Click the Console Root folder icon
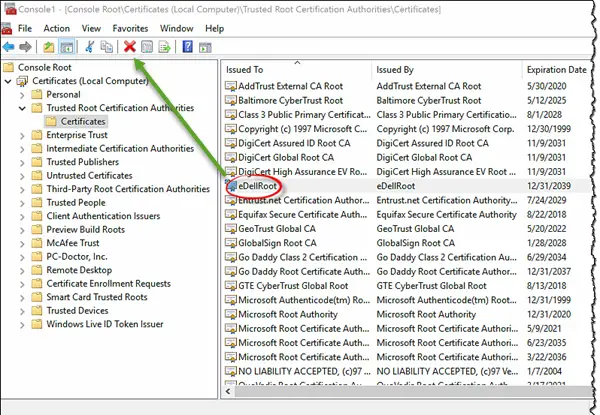 pos(8,67)
